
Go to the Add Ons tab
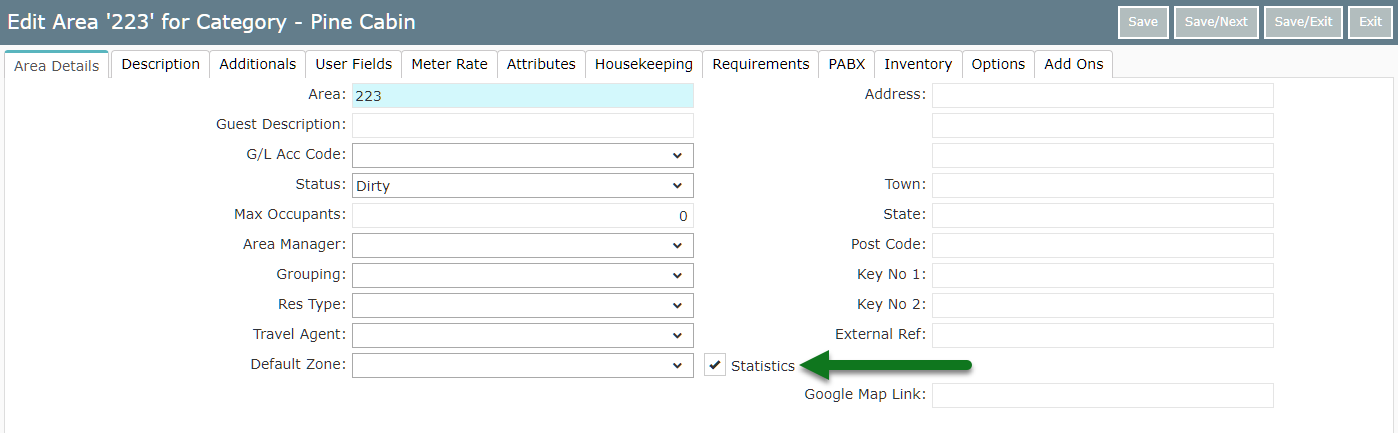[x=1074, y=64]
